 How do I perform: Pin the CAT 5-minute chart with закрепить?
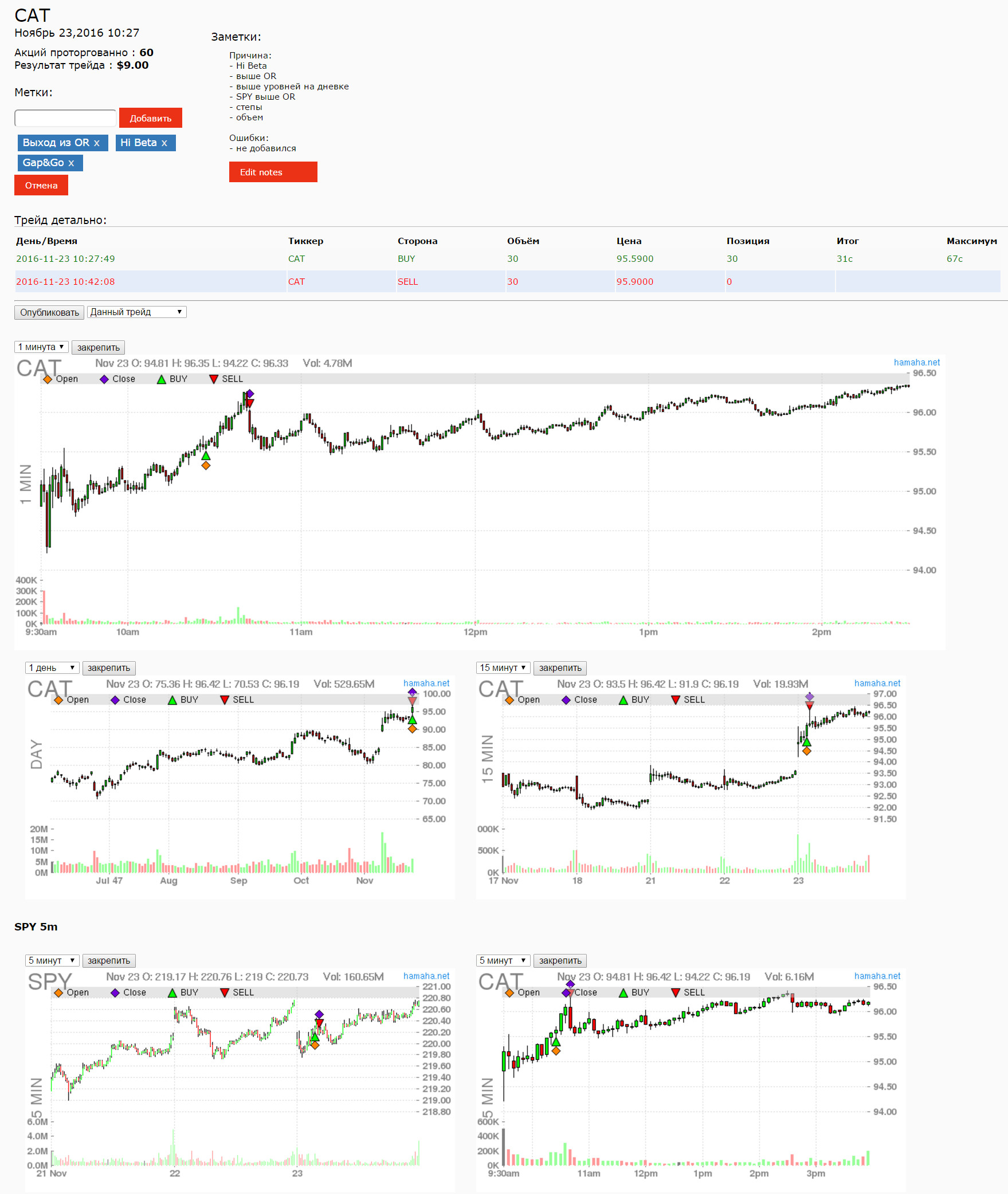pos(560,960)
